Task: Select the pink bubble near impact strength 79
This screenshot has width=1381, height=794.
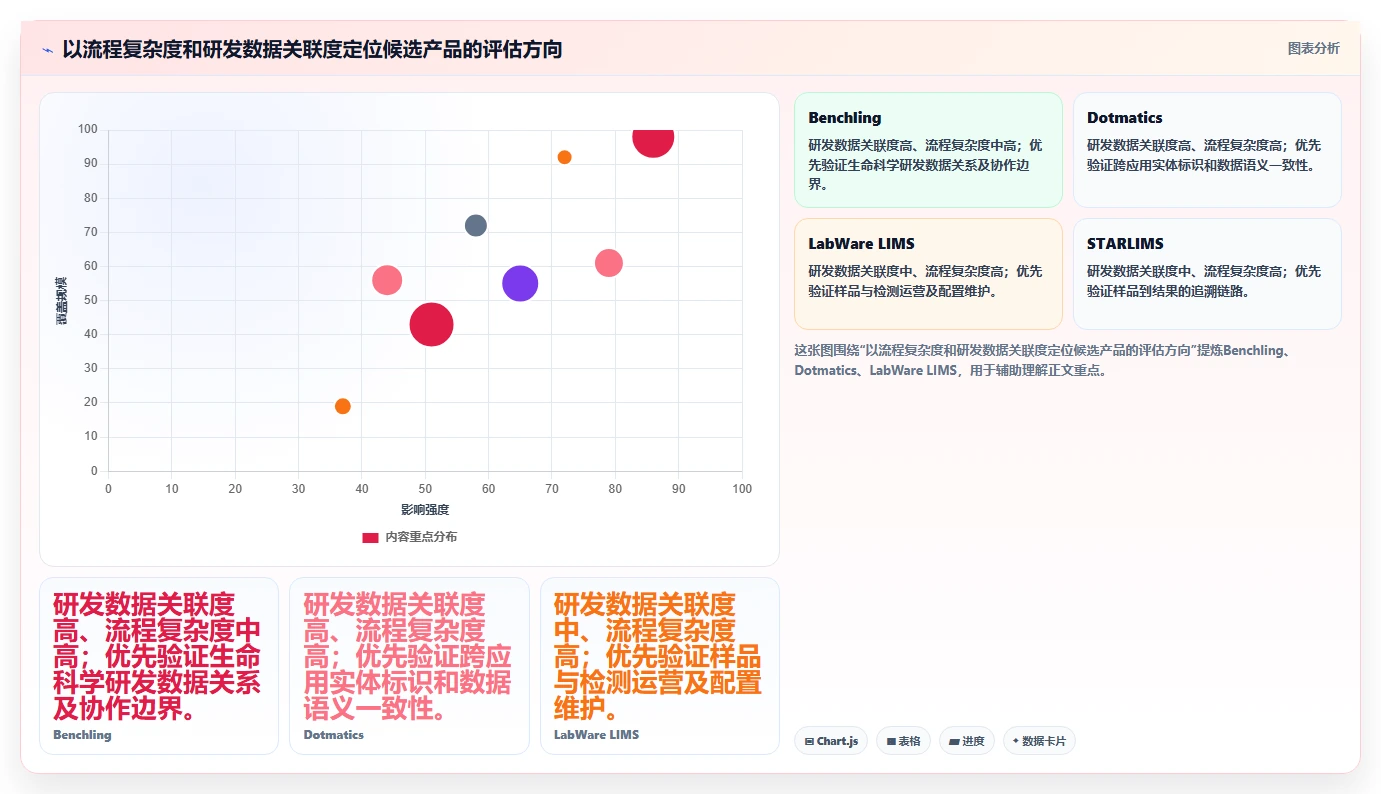Action: (x=609, y=263)
